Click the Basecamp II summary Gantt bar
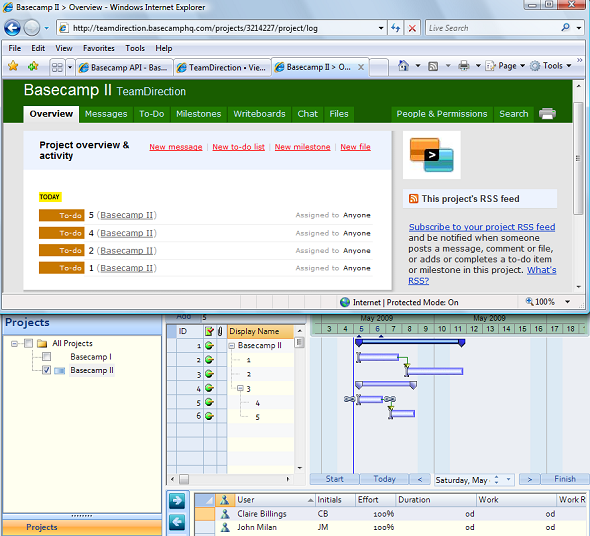Screen dimensions: 590x536 [410, 342]
